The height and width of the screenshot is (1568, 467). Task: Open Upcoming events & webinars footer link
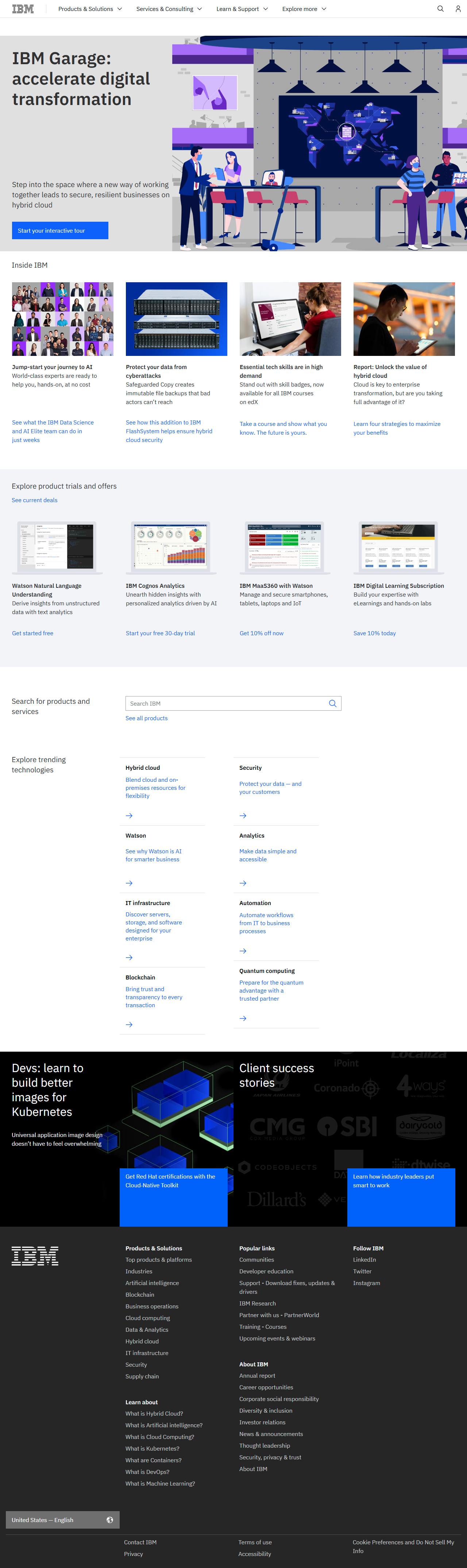click(277, 1338)
